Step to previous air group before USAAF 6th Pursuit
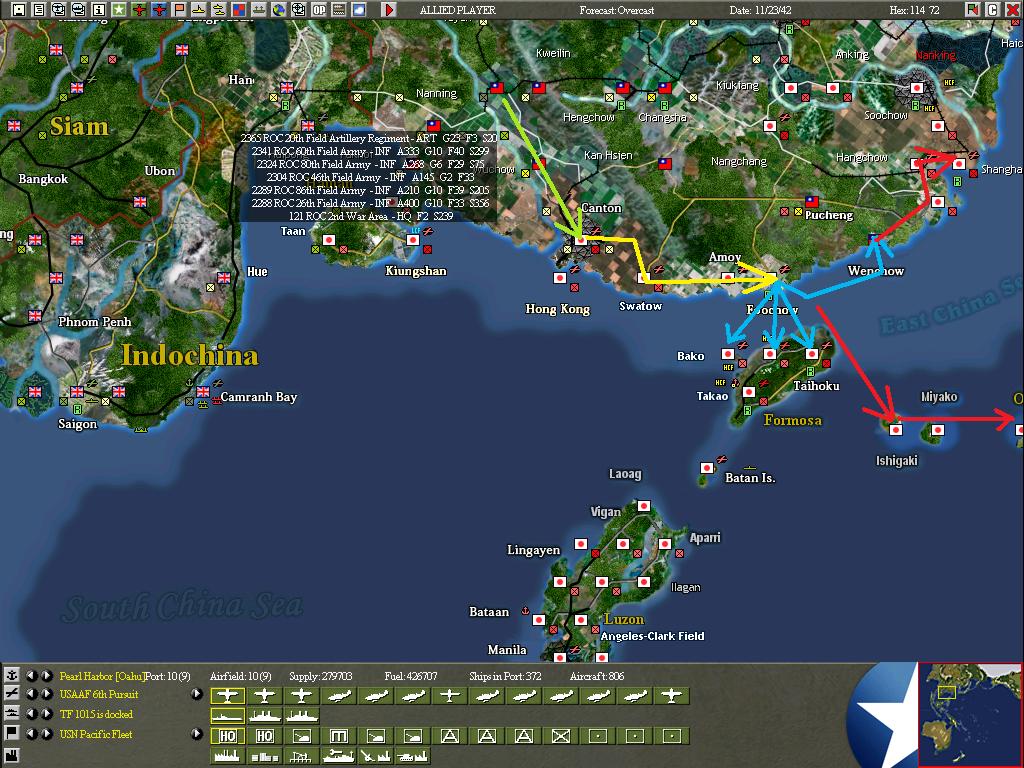 pyautogui.click(x=31, y=694)
